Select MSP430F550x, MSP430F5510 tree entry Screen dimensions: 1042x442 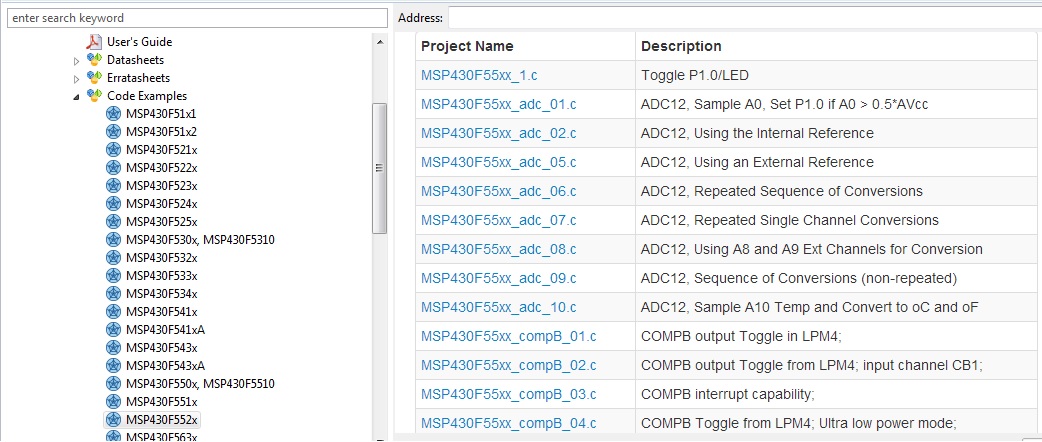pos(200,384)
